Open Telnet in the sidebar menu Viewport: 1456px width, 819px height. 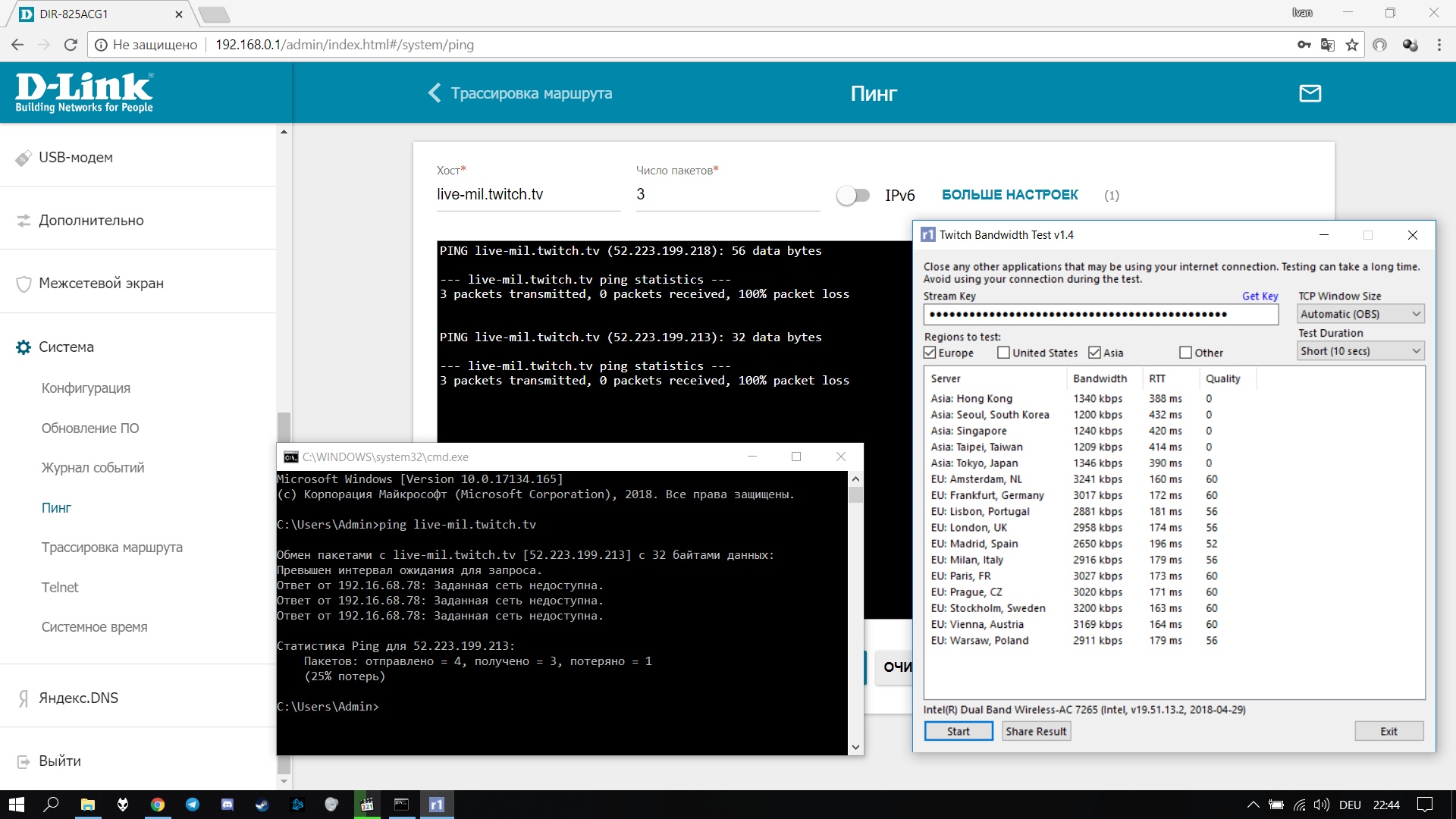coord(60,587)
